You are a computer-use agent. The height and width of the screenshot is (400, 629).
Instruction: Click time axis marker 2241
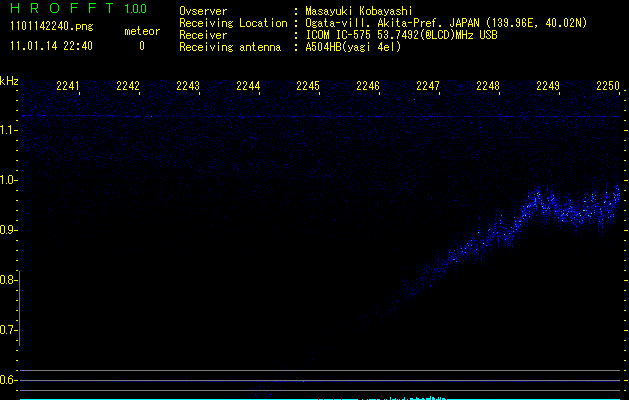pyautogui.click(x=68, y=86)
